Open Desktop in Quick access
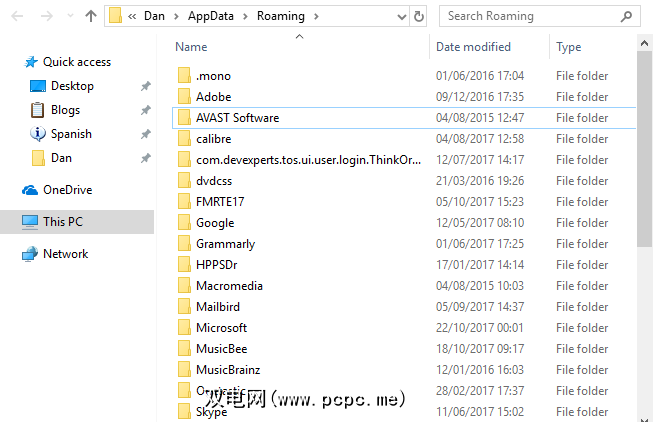 point(72,86)
